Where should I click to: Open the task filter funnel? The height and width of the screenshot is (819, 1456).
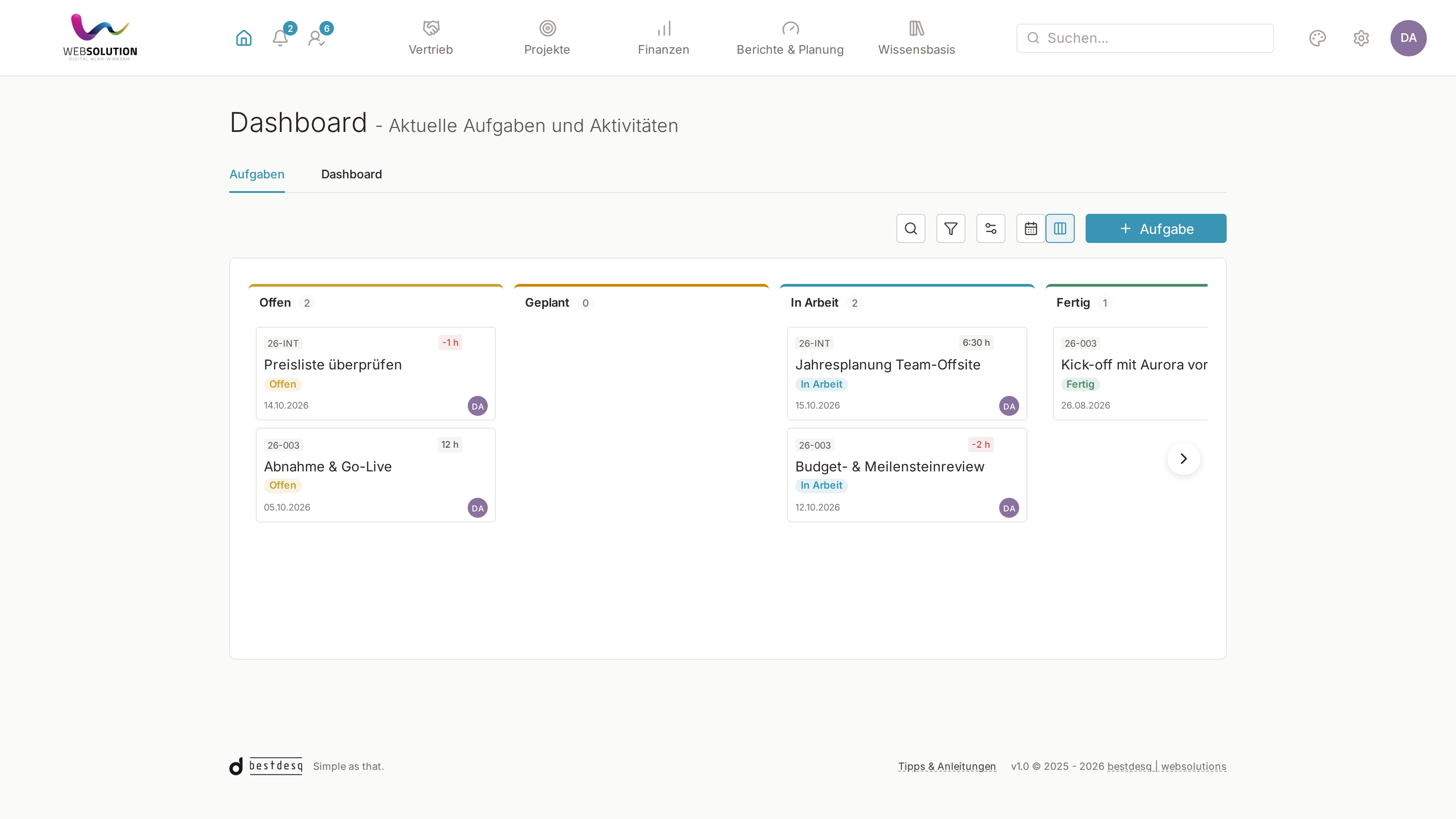click(x=950, y=228)
